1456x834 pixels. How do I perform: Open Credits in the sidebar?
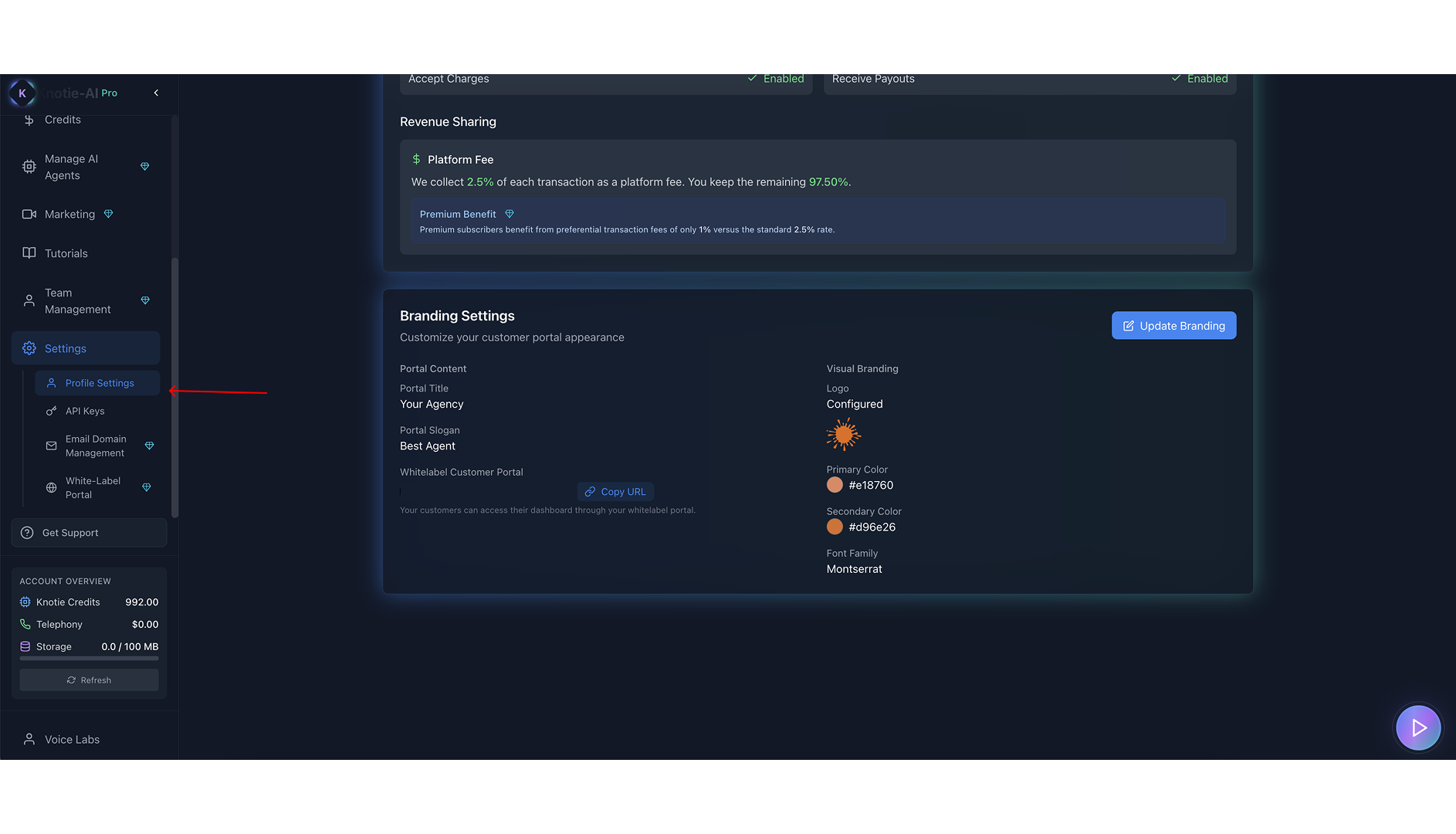(x=63, y=120)
